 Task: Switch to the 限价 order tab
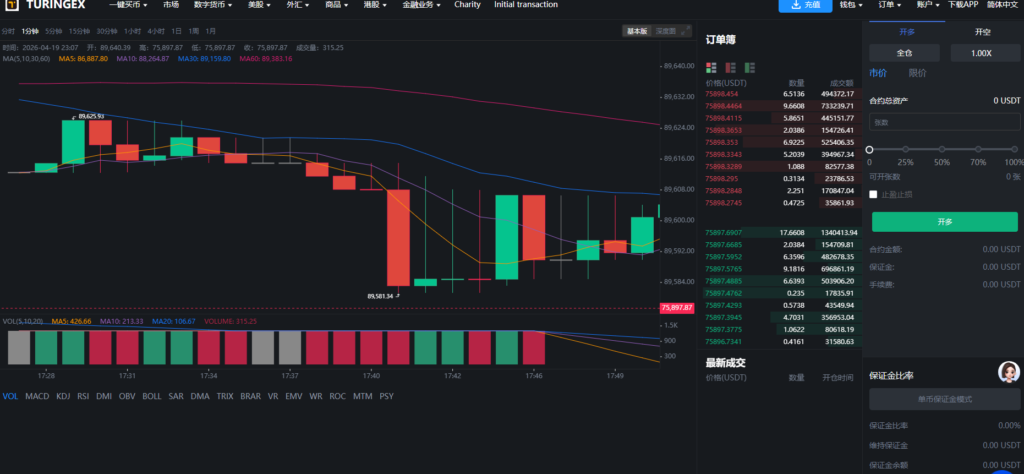pyautogui.click(x=917, y=73)
